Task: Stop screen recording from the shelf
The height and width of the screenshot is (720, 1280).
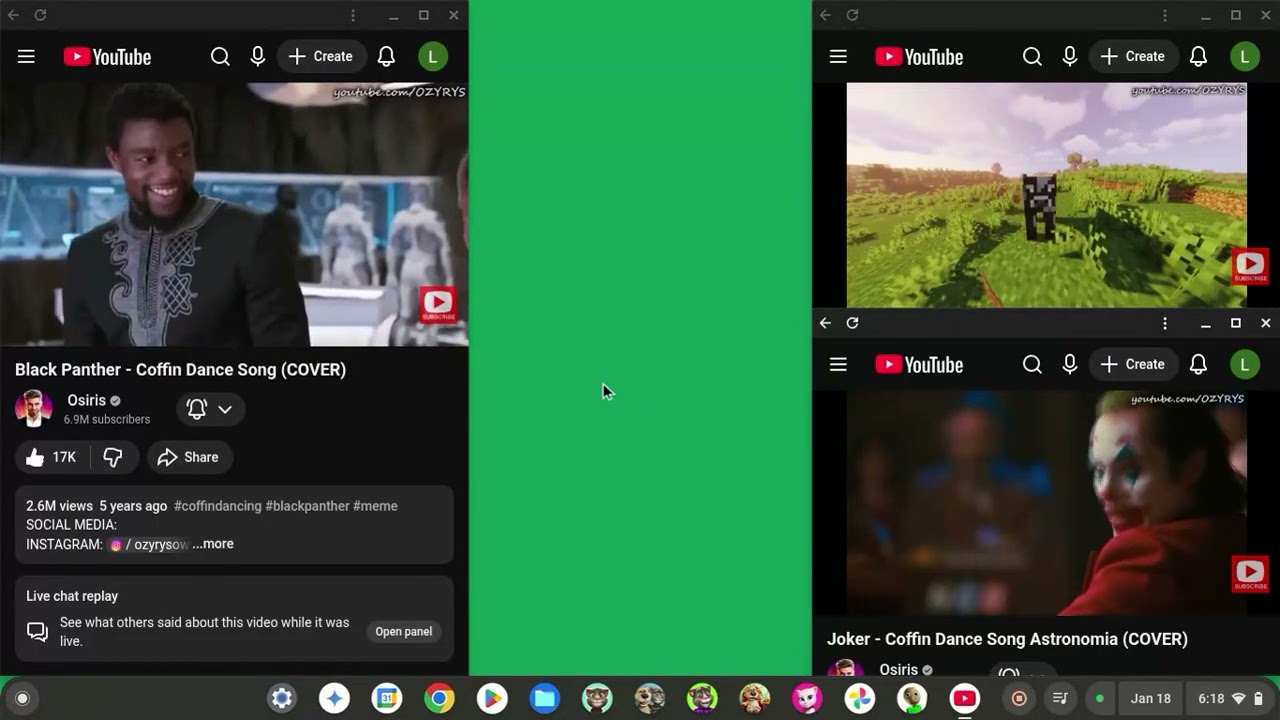Action: [x=1019, y=698]
